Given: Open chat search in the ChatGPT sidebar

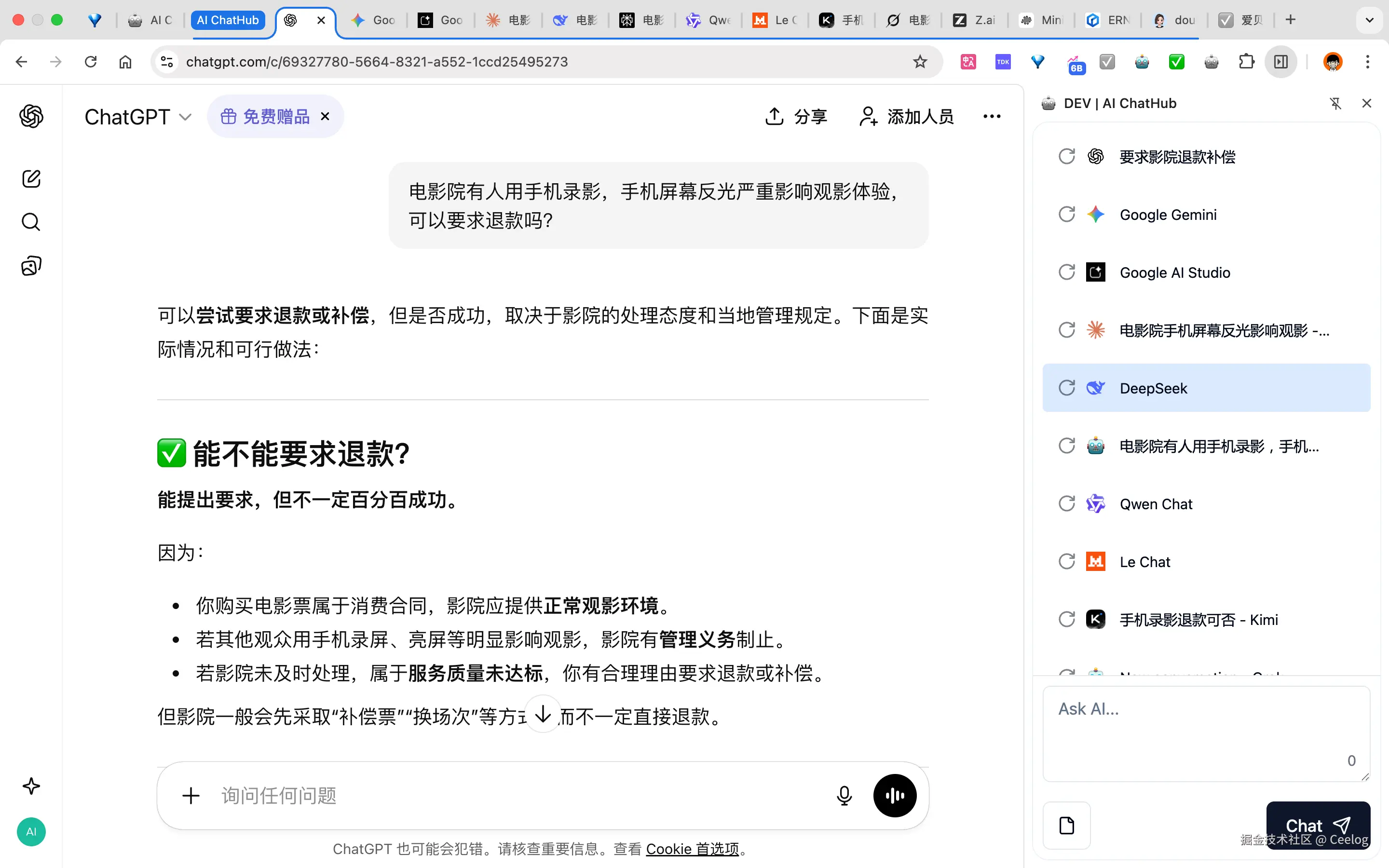Looking at the screenshot, I should pos(31,222).
